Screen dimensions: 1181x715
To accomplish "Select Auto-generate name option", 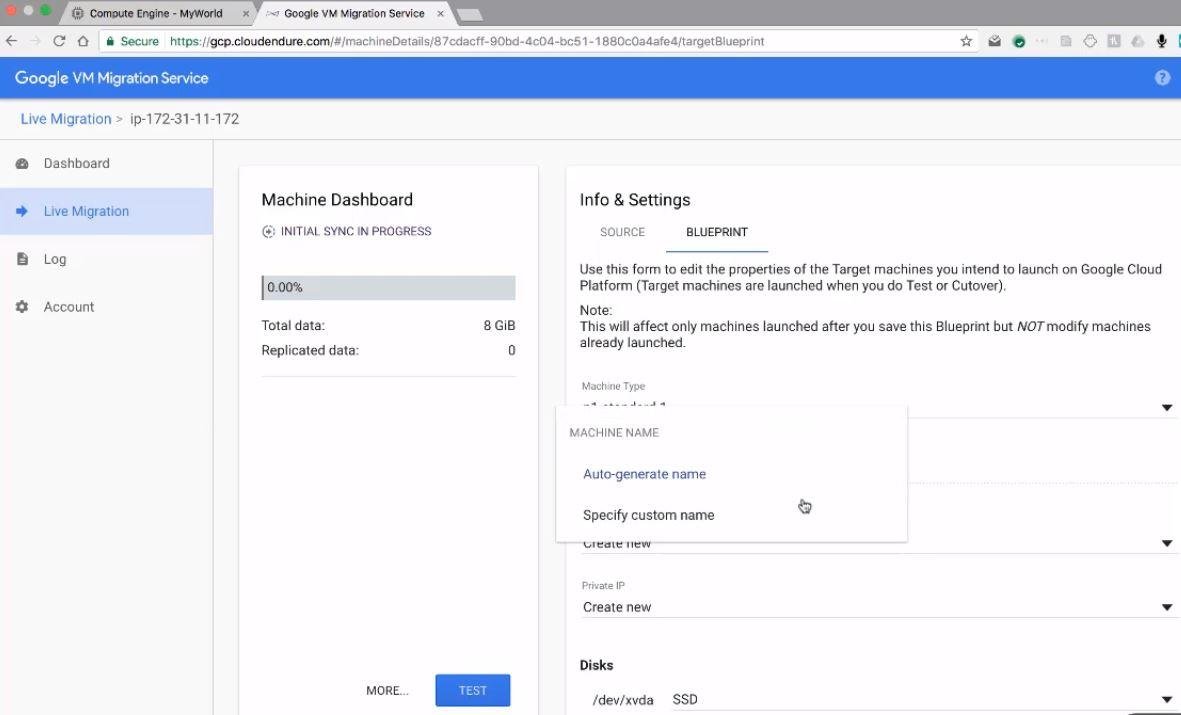I will [644, 474].
